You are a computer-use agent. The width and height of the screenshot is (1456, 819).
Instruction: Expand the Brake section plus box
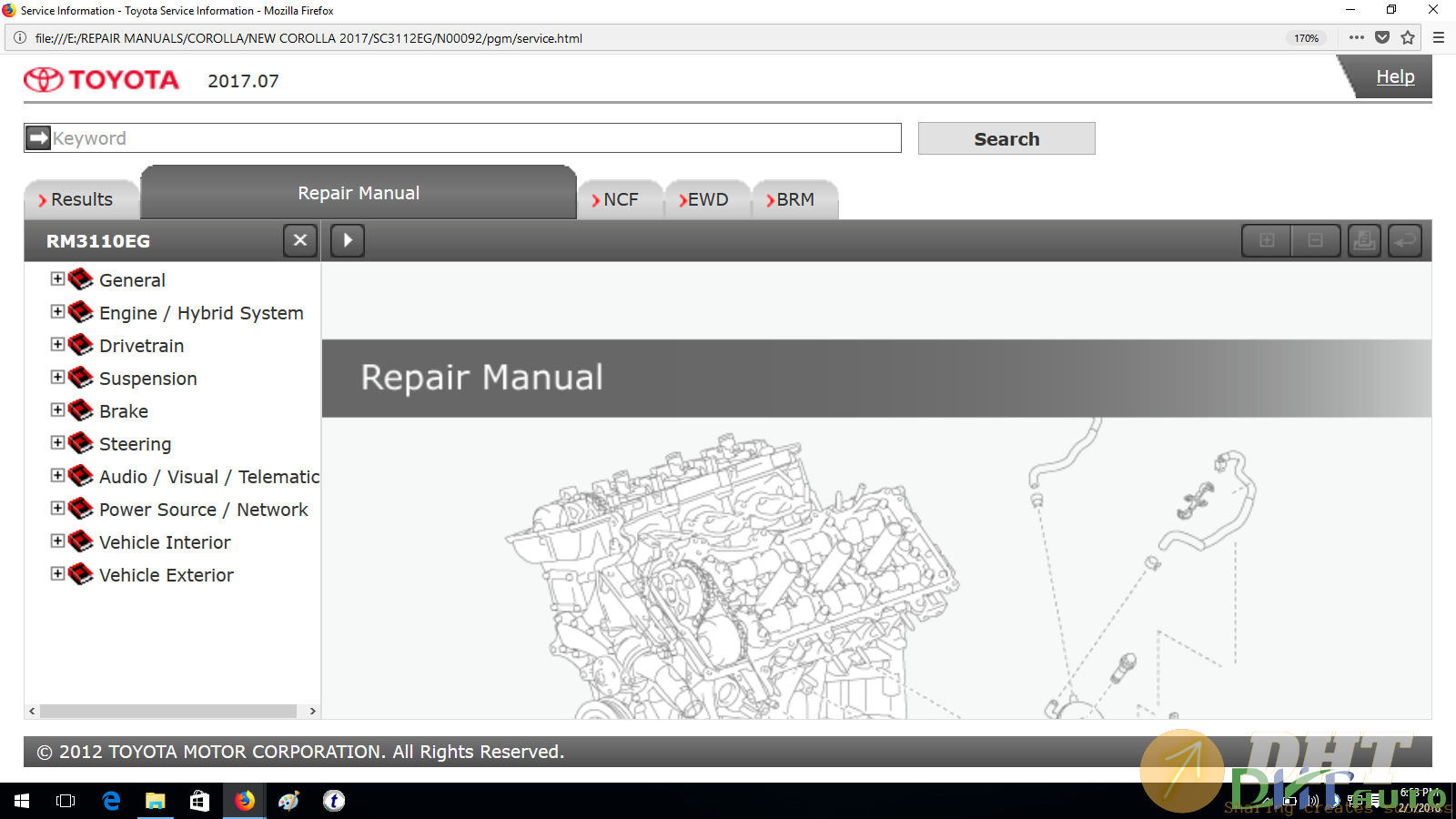pyautogui.click(x=57, y=410)
